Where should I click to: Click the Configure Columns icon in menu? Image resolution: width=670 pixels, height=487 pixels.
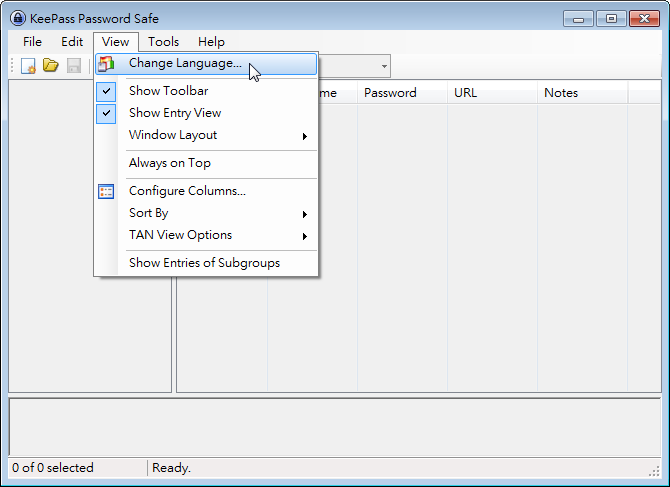tap(106, 191)
